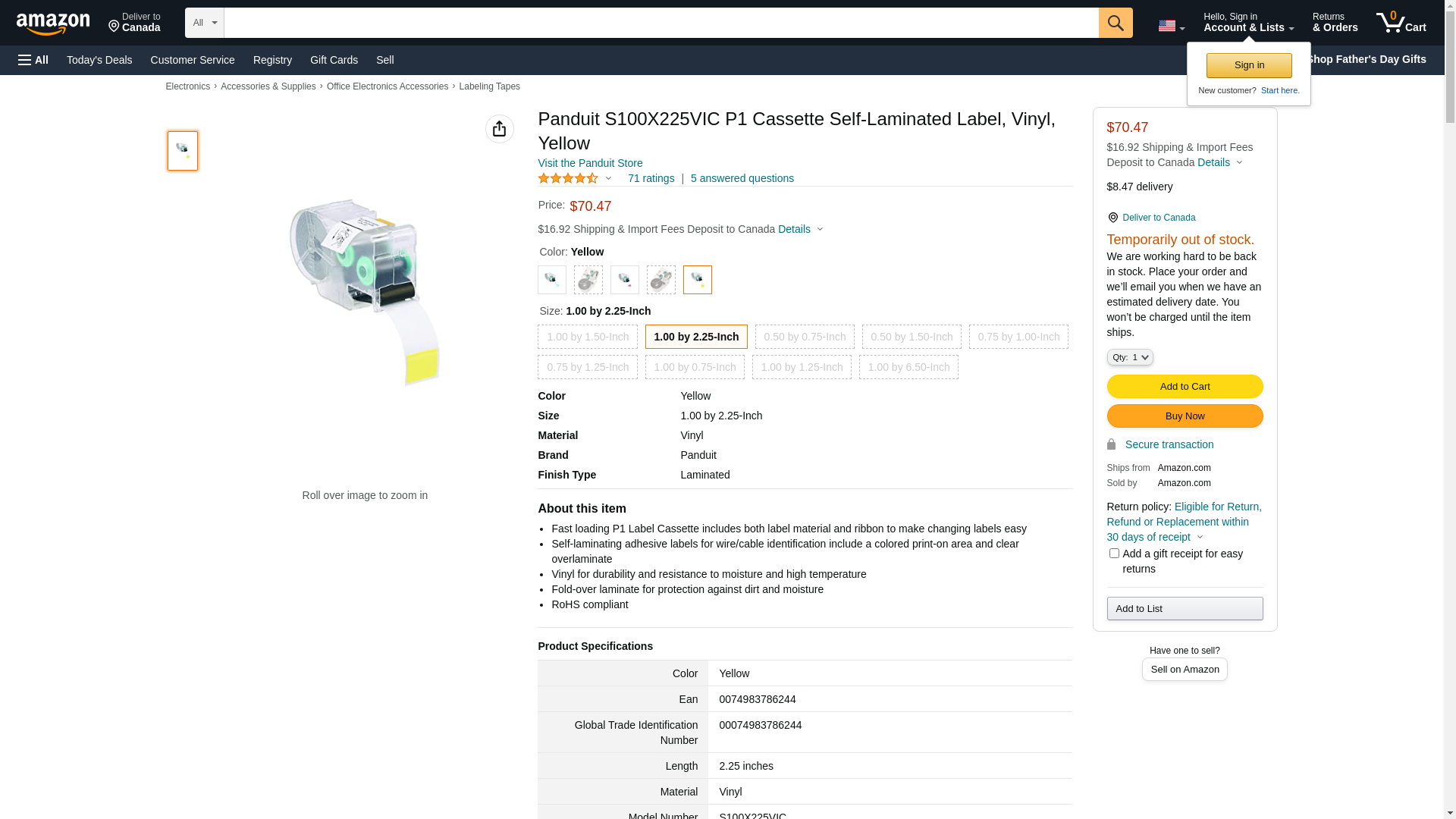Open the All hamburger menu
Screen dimensions: 1456x819
pyautogui.click(x=33, y=60)
